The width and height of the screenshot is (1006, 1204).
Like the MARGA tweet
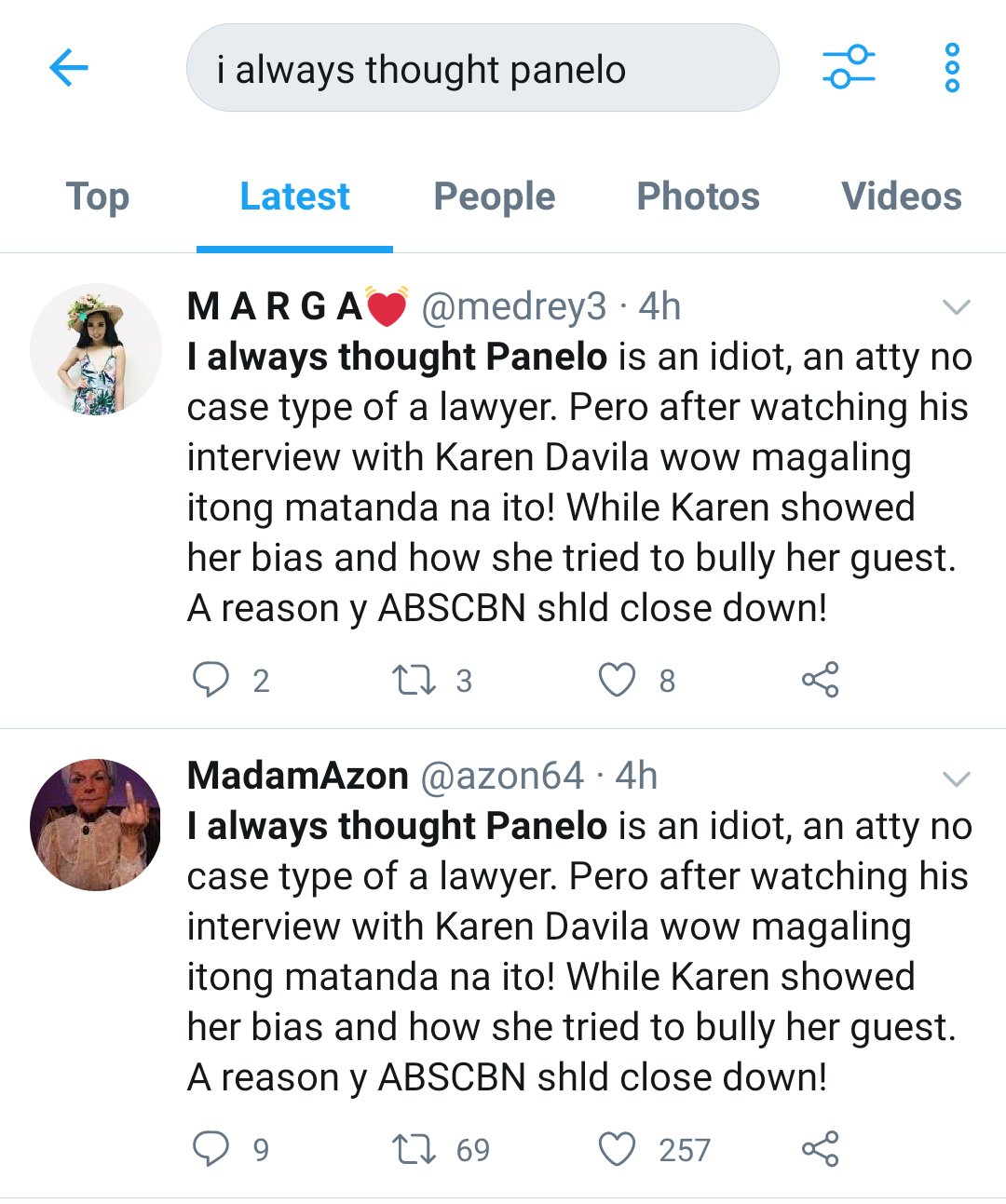617,680
